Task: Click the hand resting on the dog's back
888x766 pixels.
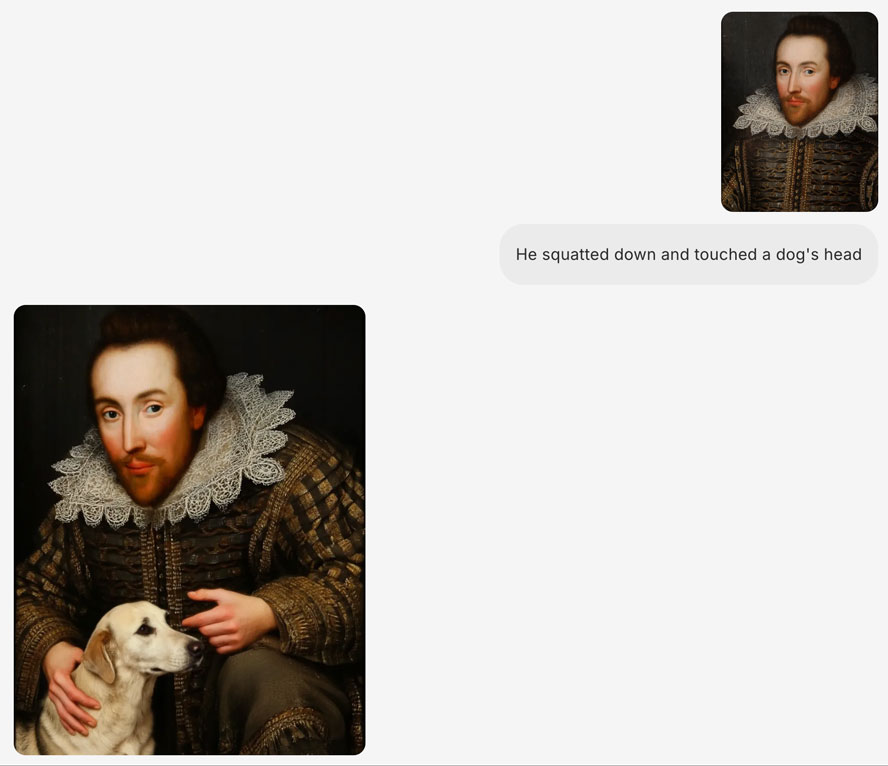Action: coord(69,687)
